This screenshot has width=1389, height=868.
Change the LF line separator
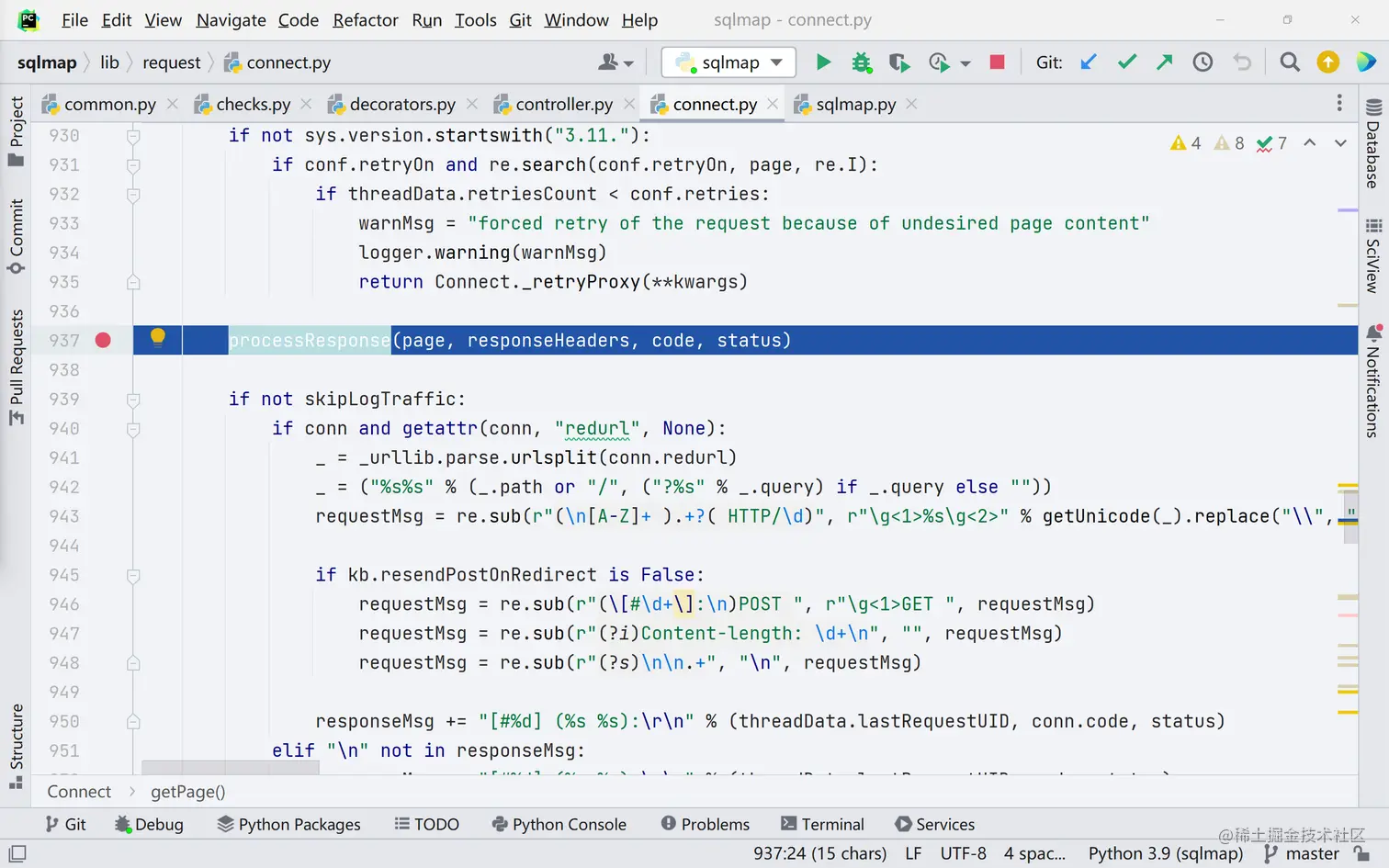913,853
